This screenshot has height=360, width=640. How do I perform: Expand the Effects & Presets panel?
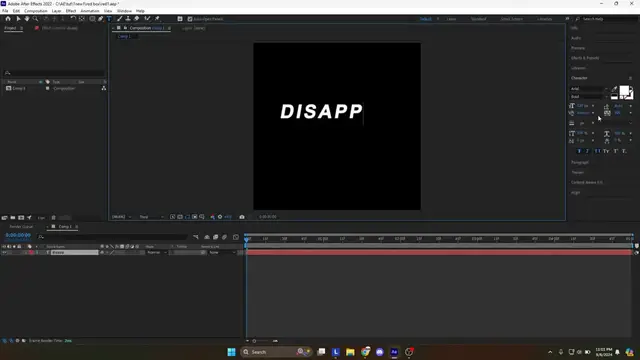585,58
